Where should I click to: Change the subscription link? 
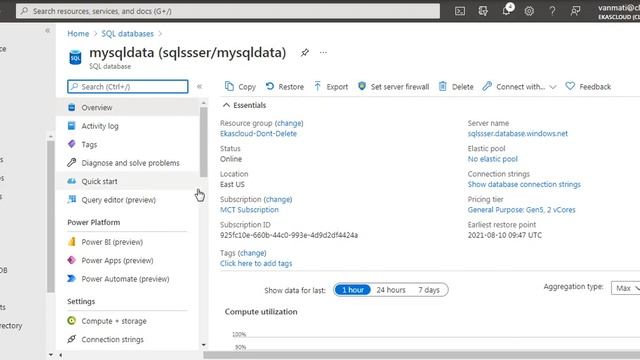click(x=278, y=199)
